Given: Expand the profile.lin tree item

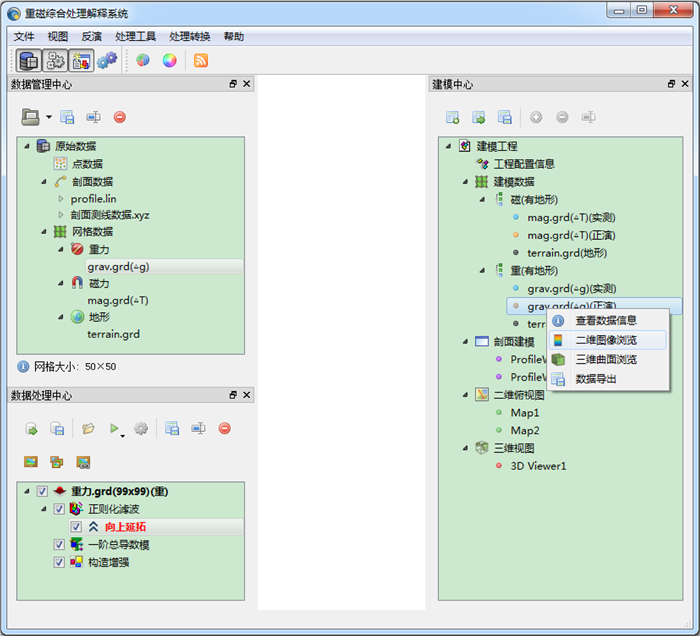Looking at the screenshot, I should point(61,199).
